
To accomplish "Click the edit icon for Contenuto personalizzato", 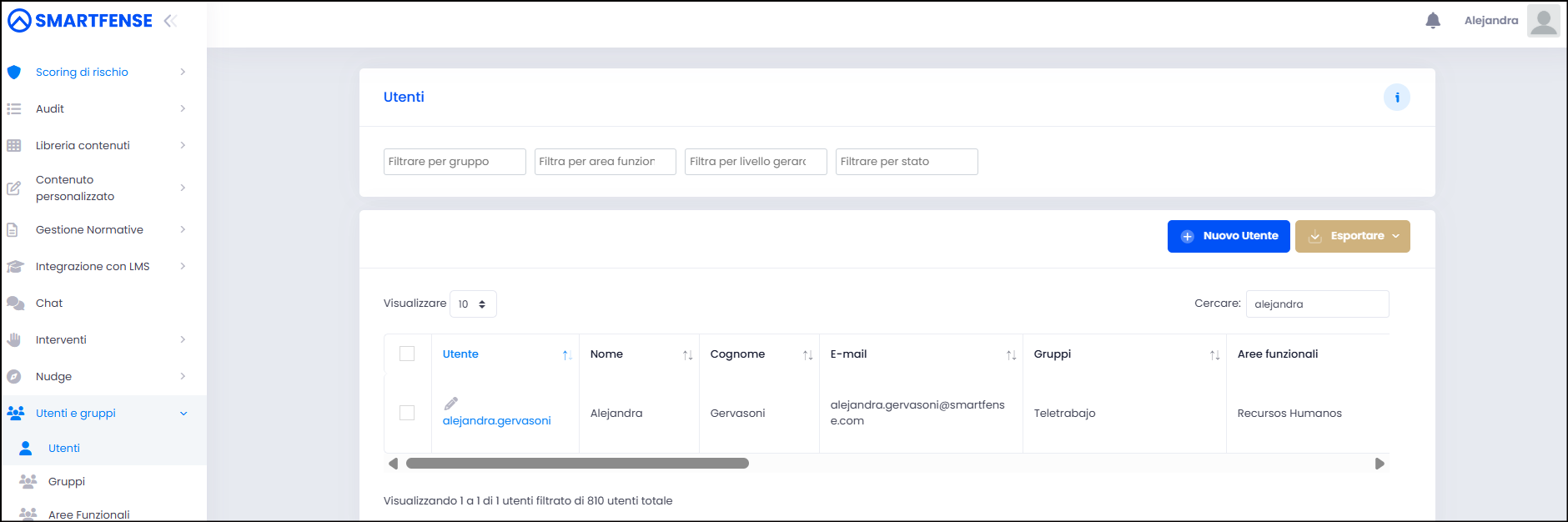I will (x=14, y=188).
